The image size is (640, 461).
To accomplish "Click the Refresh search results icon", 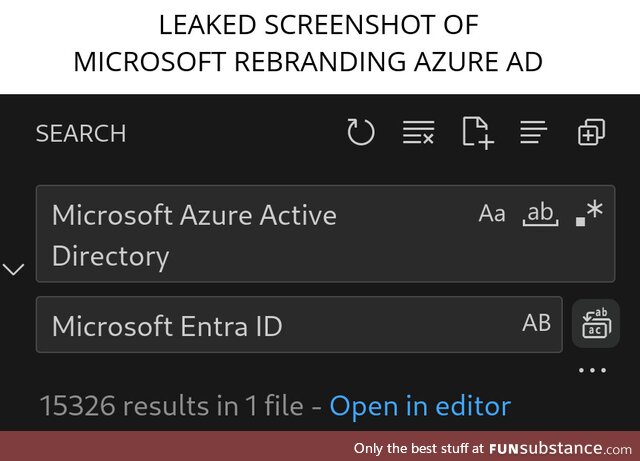I will pos(360,132).
